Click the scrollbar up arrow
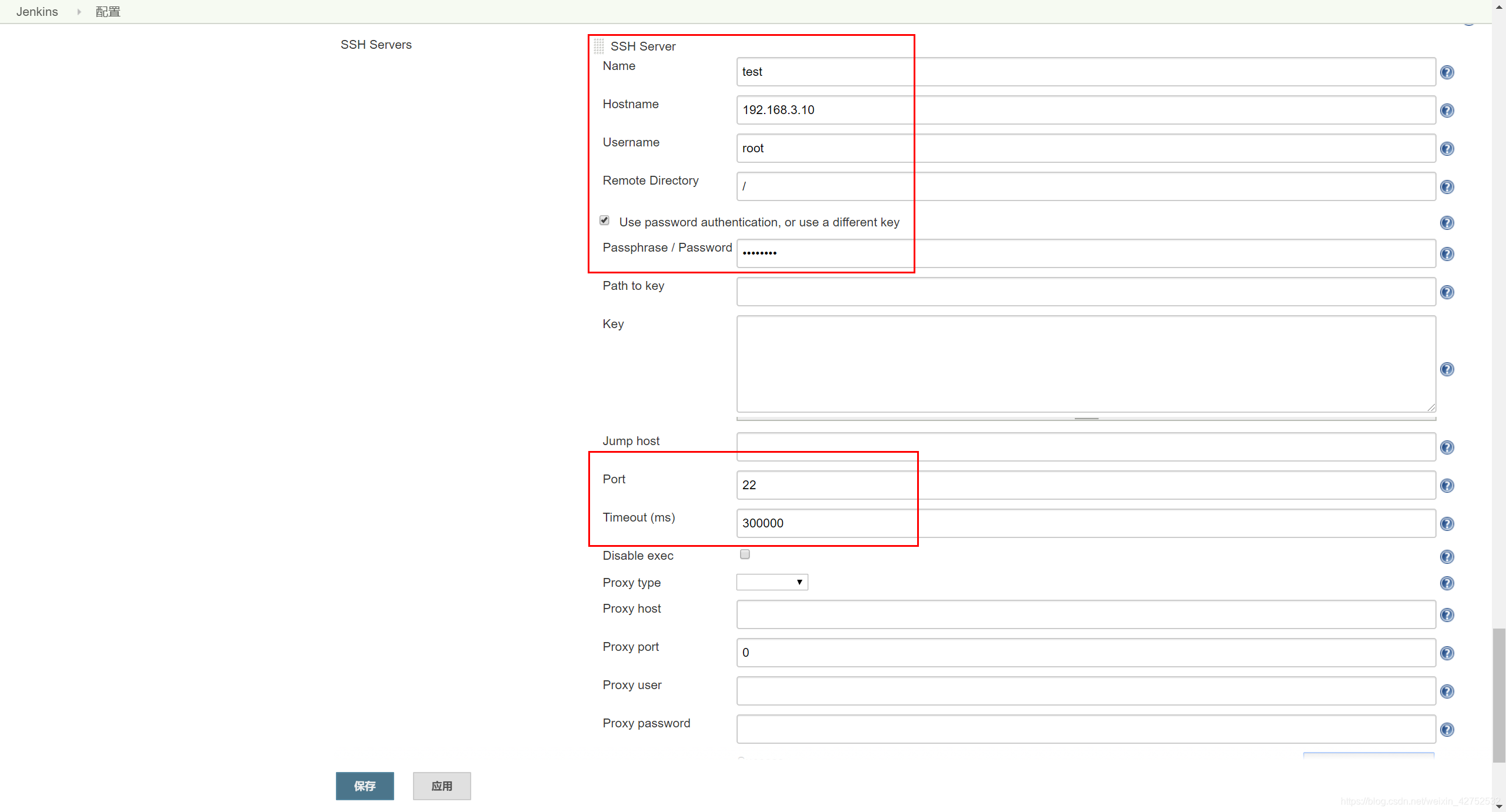 (x=1499, y=6)
